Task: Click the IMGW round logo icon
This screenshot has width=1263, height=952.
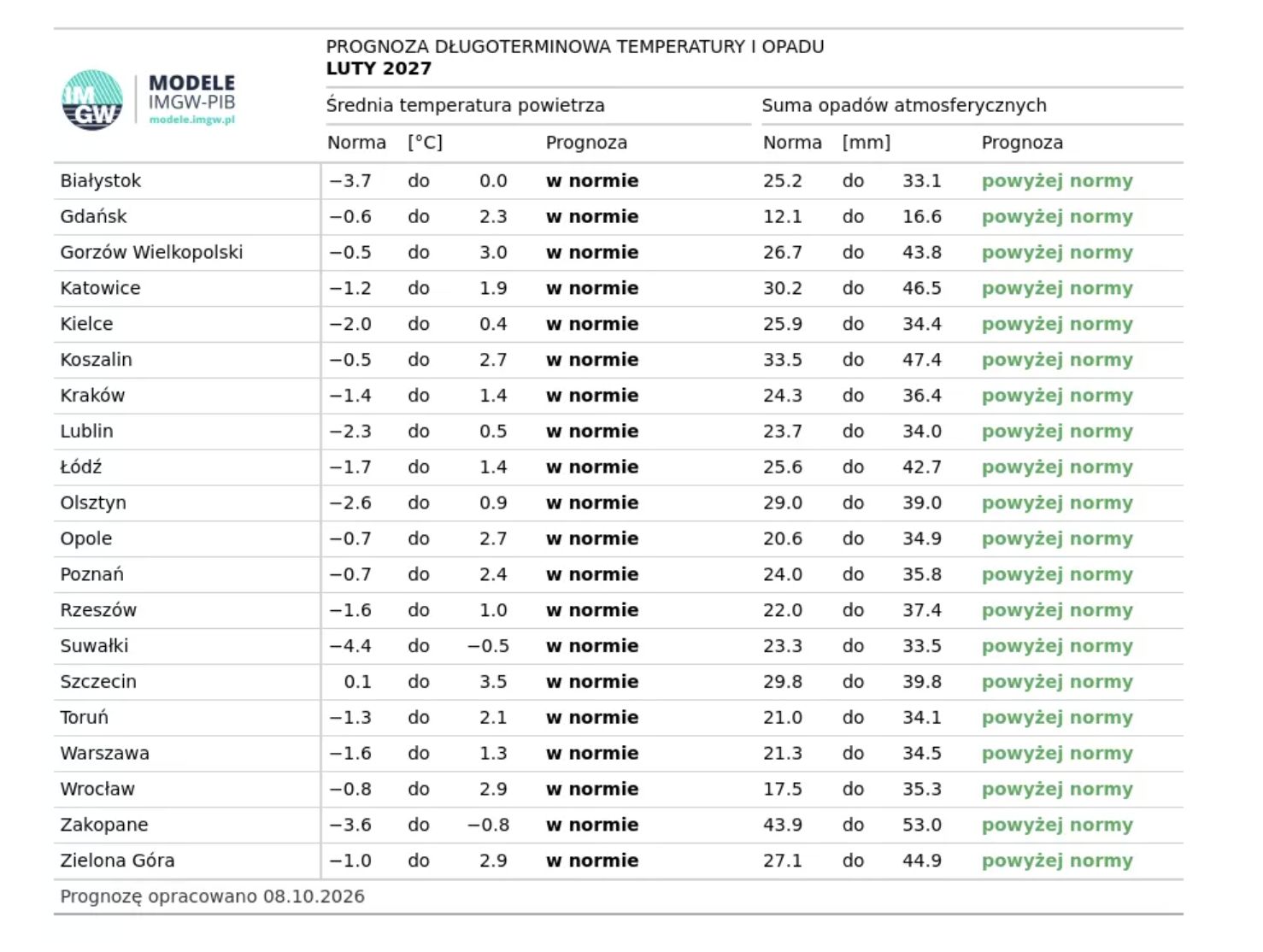Action: (x=92, y=100)
